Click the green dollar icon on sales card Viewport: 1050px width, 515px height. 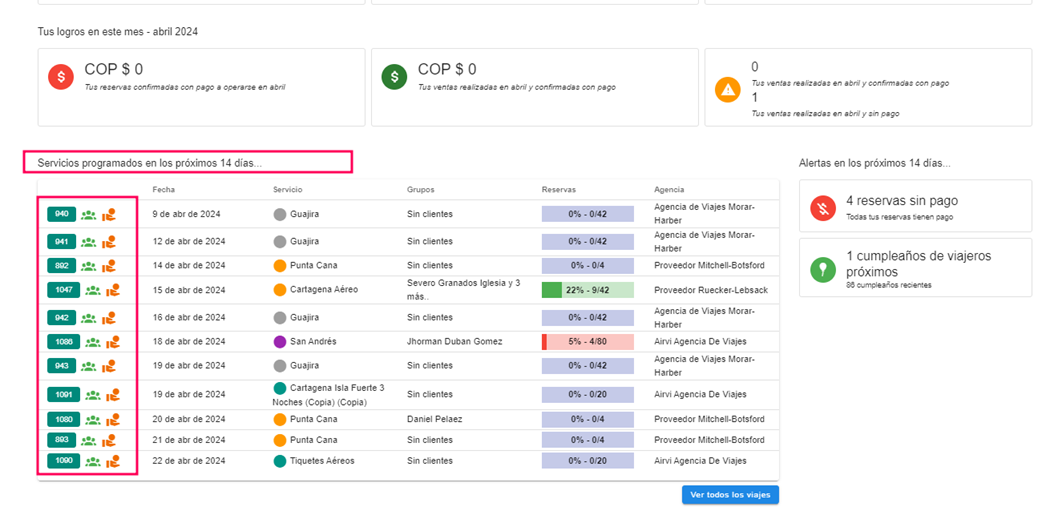click(x=394, y=76)
